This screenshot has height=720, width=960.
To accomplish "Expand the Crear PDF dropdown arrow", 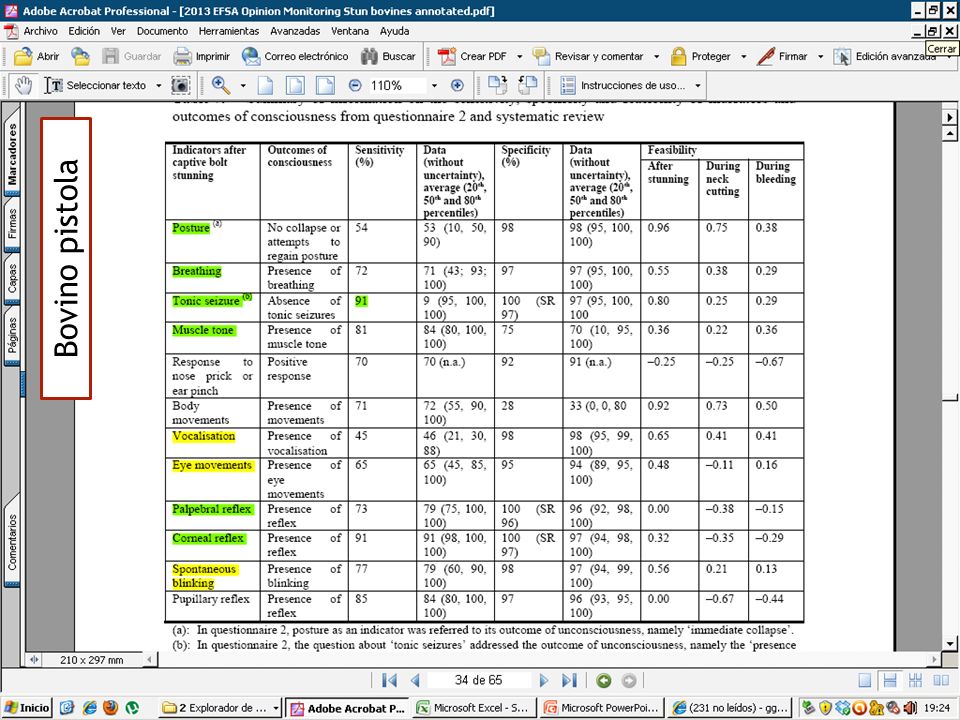I will click(520, 56).
